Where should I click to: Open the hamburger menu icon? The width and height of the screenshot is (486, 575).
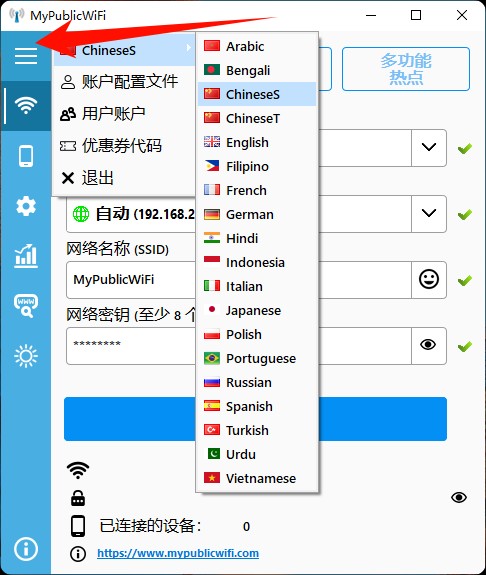point(26,56)
